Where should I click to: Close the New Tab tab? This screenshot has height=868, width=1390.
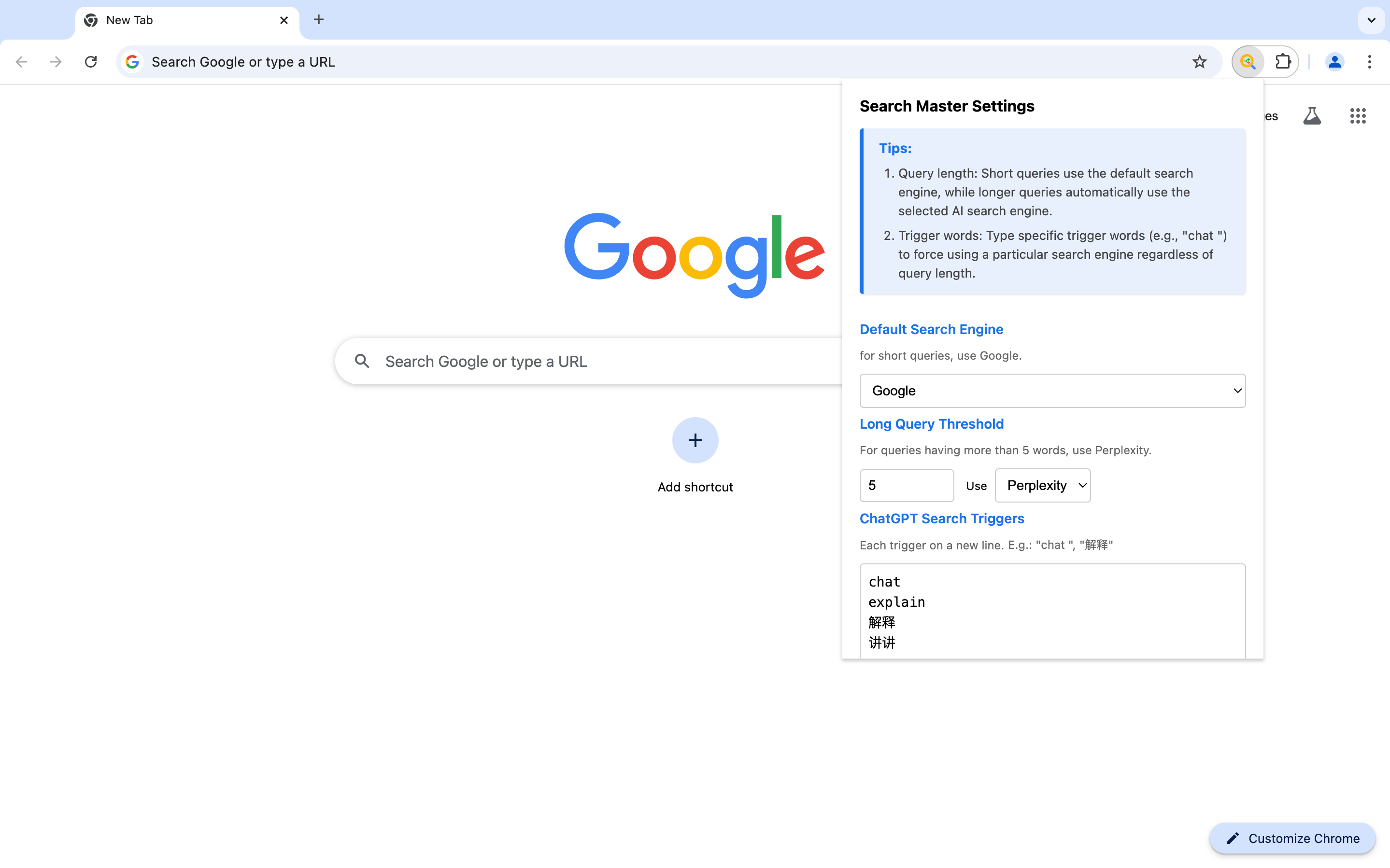pos(284,20)
